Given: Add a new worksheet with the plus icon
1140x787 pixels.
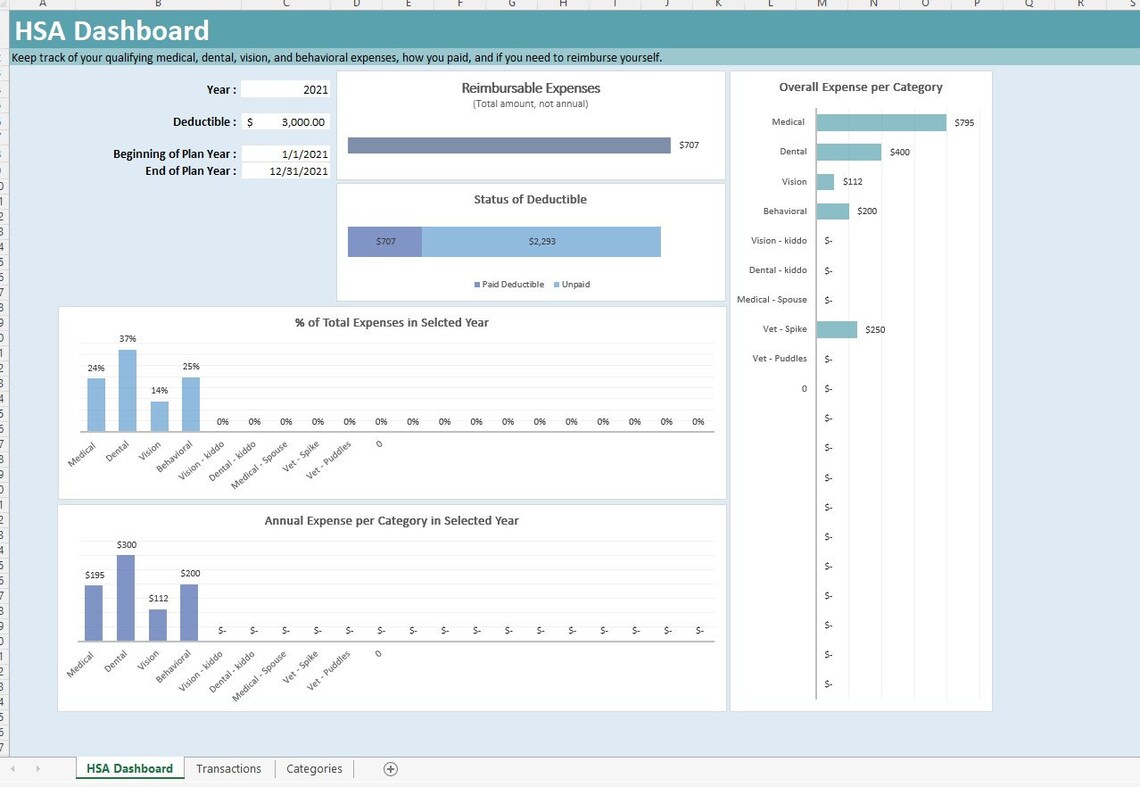Looking at the screenshot, I should tap(390, 768).
